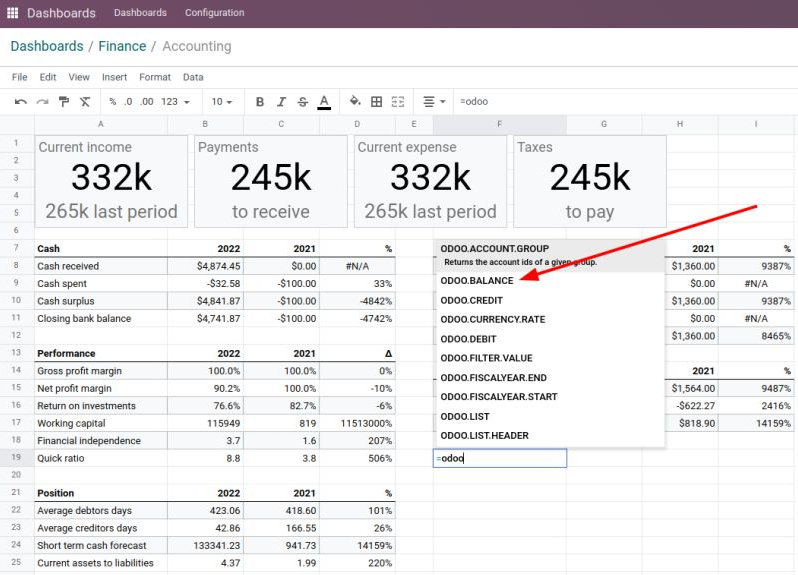The image size is (798, 575).
Task: Click the Taxes 245k to pay card
Action: coord(590,181)
